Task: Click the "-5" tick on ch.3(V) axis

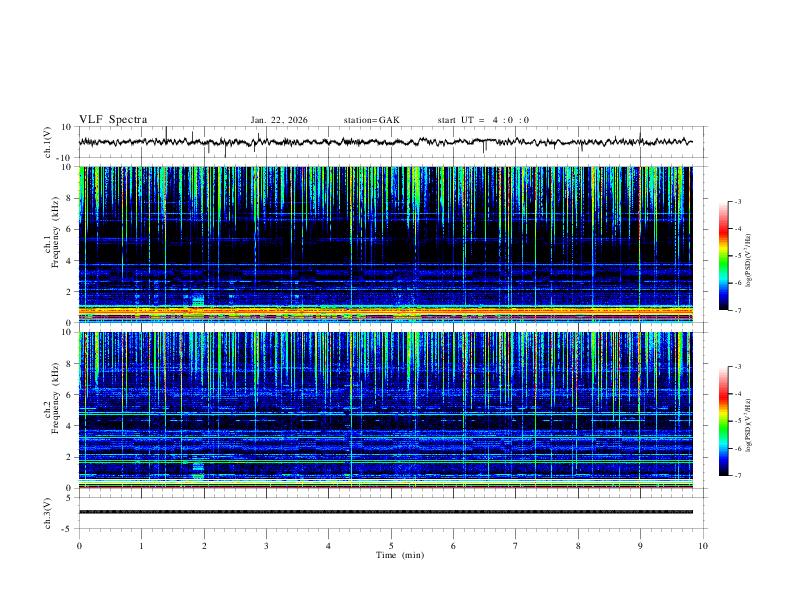Action: pyautogui.click(x=68, y=529)
